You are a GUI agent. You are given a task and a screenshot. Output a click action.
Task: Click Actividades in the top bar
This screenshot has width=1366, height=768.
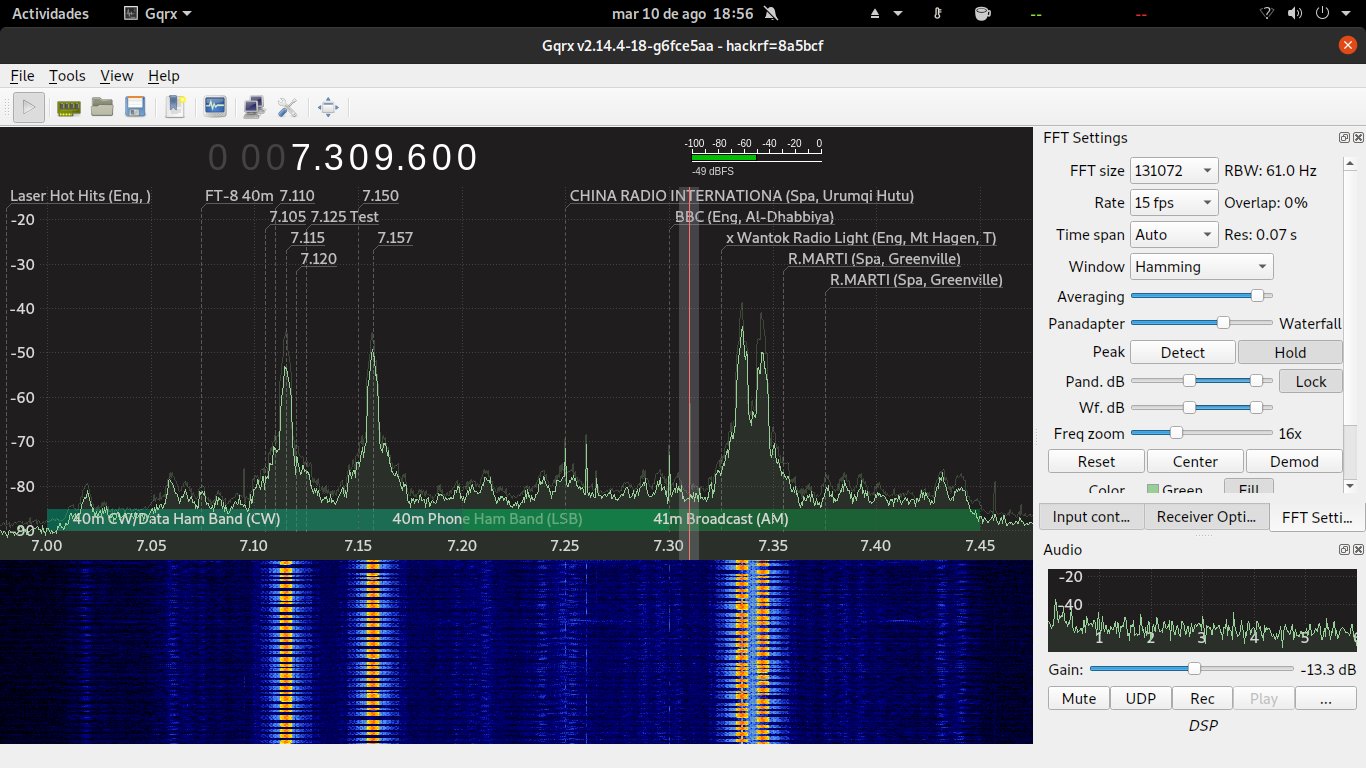pos(50,13)
